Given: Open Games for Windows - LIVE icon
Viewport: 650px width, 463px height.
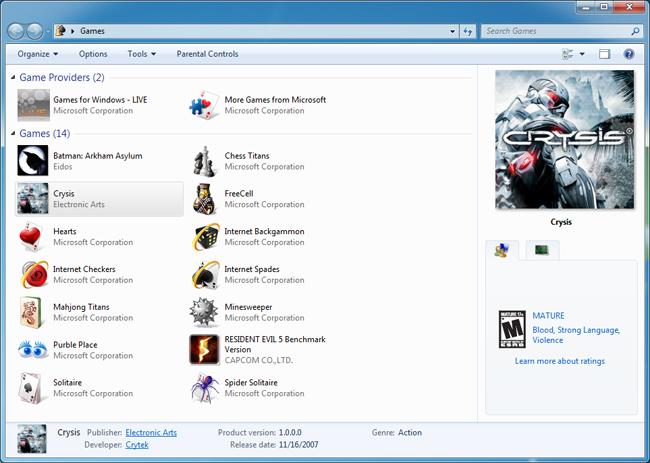Looking at the screenshot, I should [x=34, y=105].
